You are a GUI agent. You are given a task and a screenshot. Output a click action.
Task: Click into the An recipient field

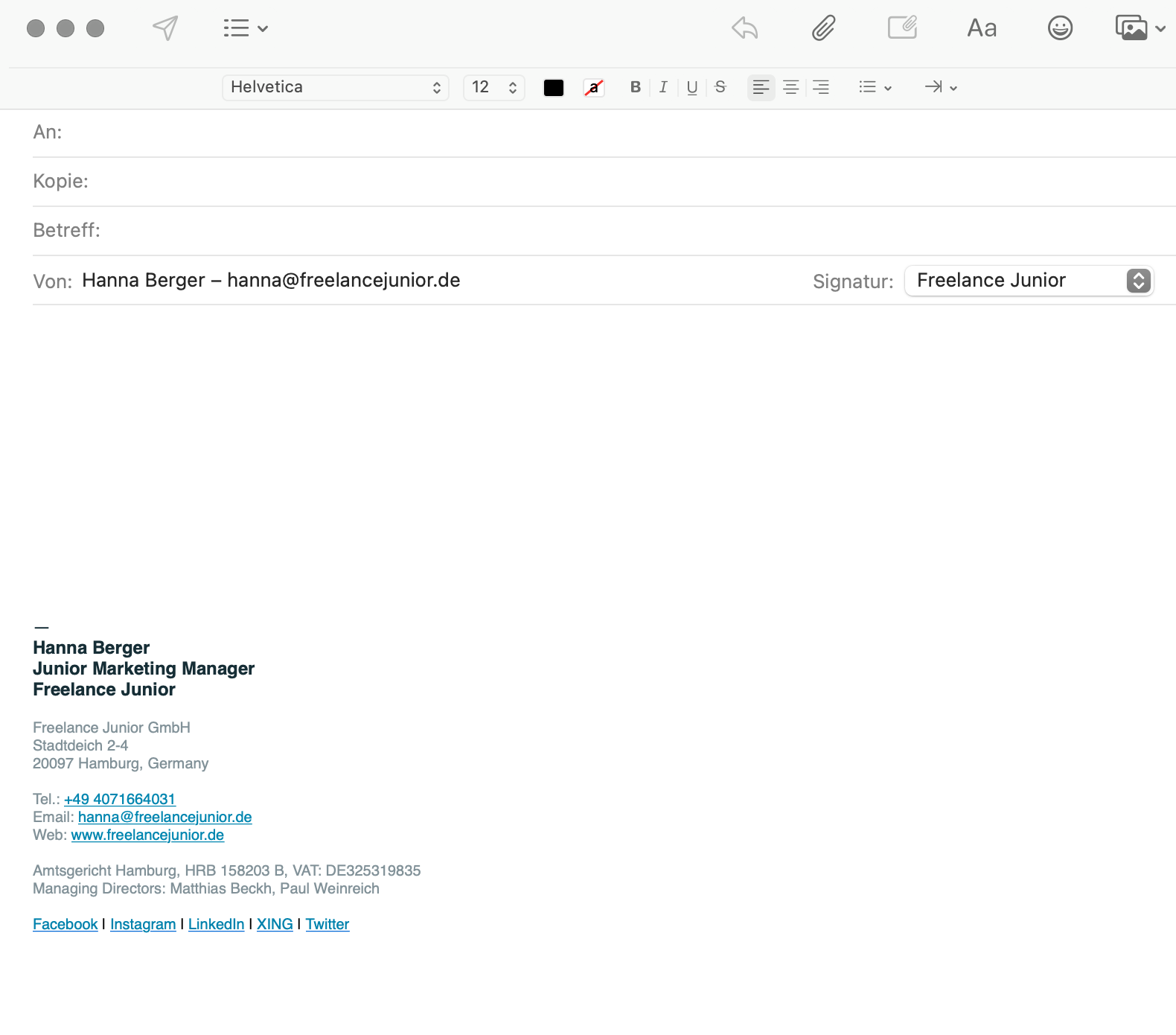(604, 133)
